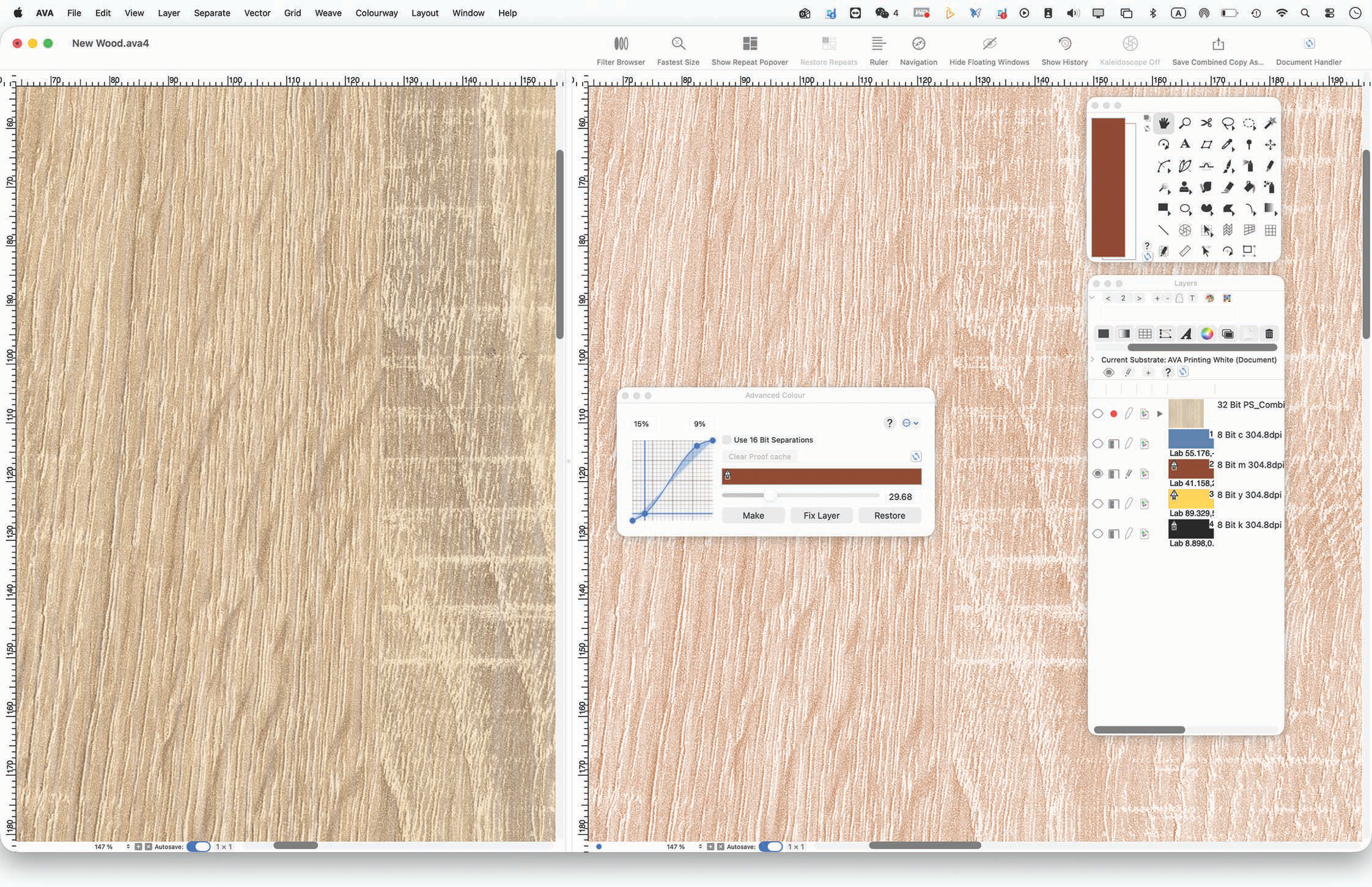The image size is (1372, 887).
Task: Click the Fastest Size toolbar icon
Action: tap(678, 50)
